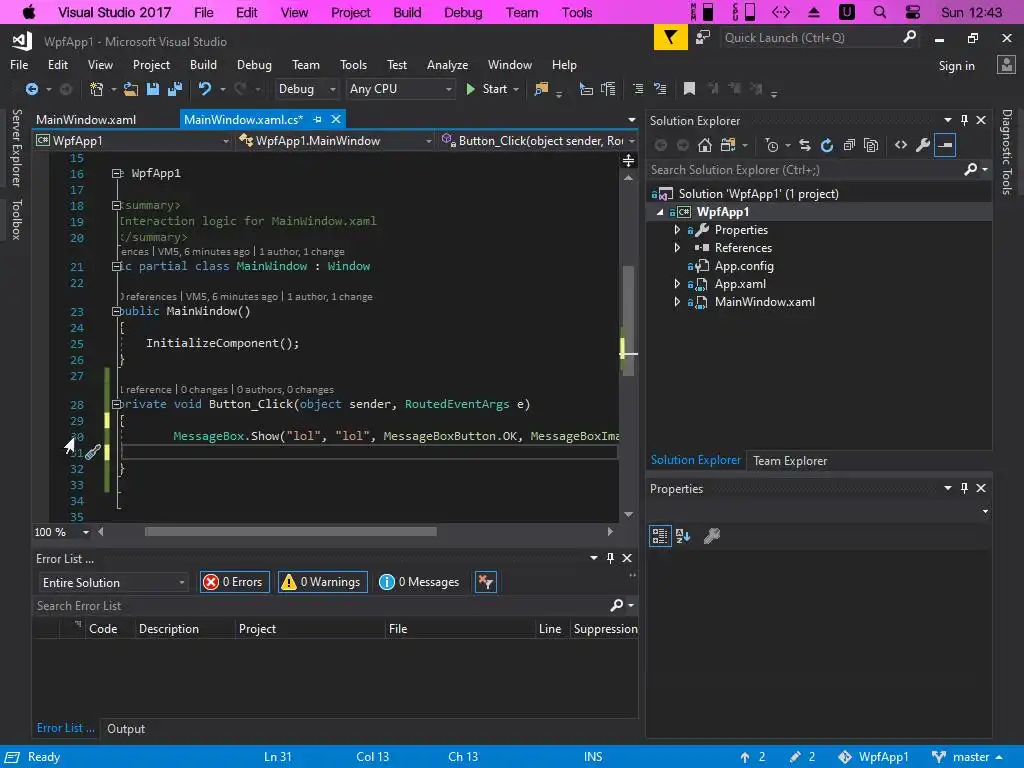
Task: Click the Sign in link
Action: [x=956, y=65]
